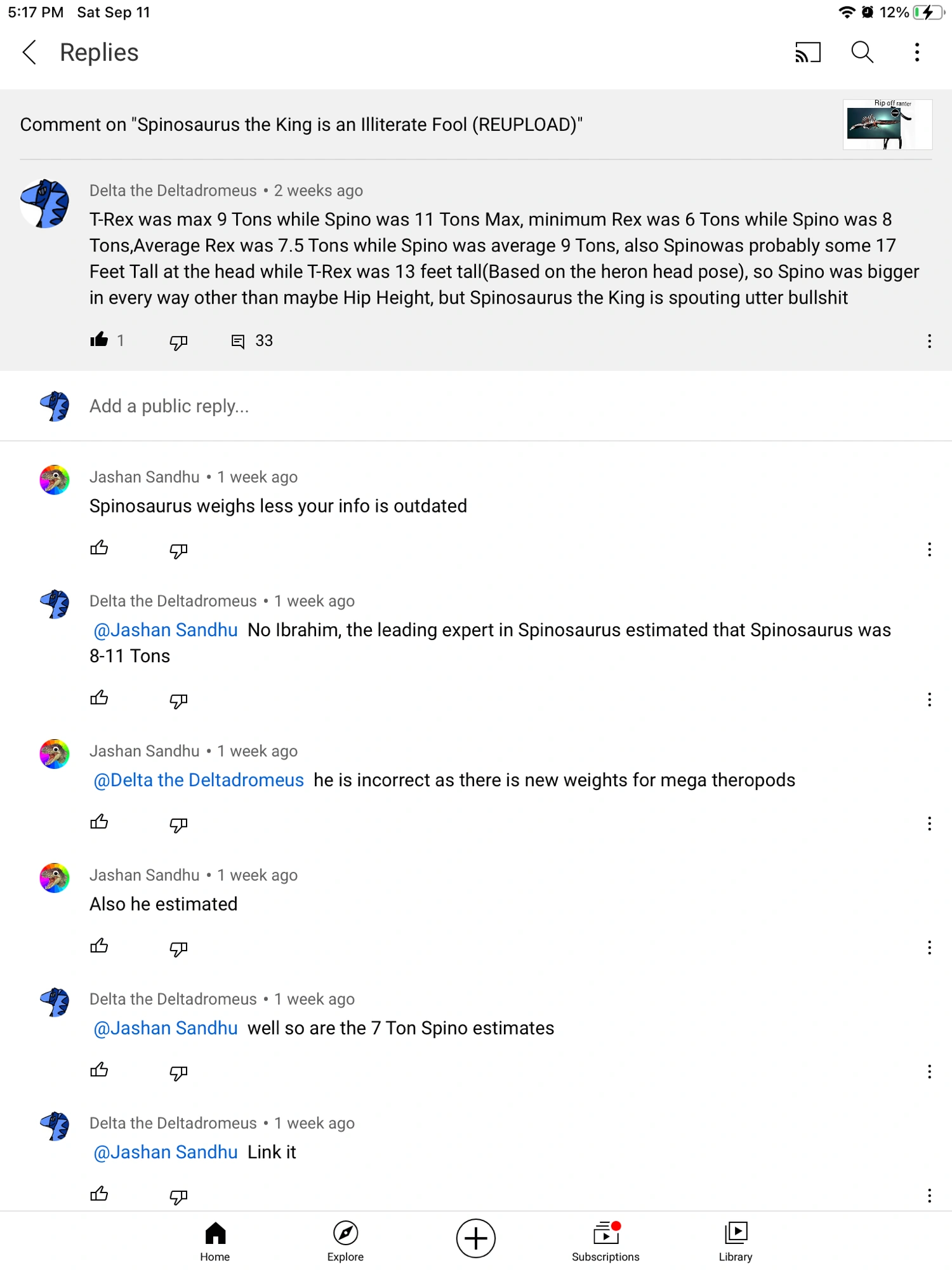Image resolution: width=952 pixels, height=1270 pixels.
Task: Open the Home tab
Action: point(215,1237)
